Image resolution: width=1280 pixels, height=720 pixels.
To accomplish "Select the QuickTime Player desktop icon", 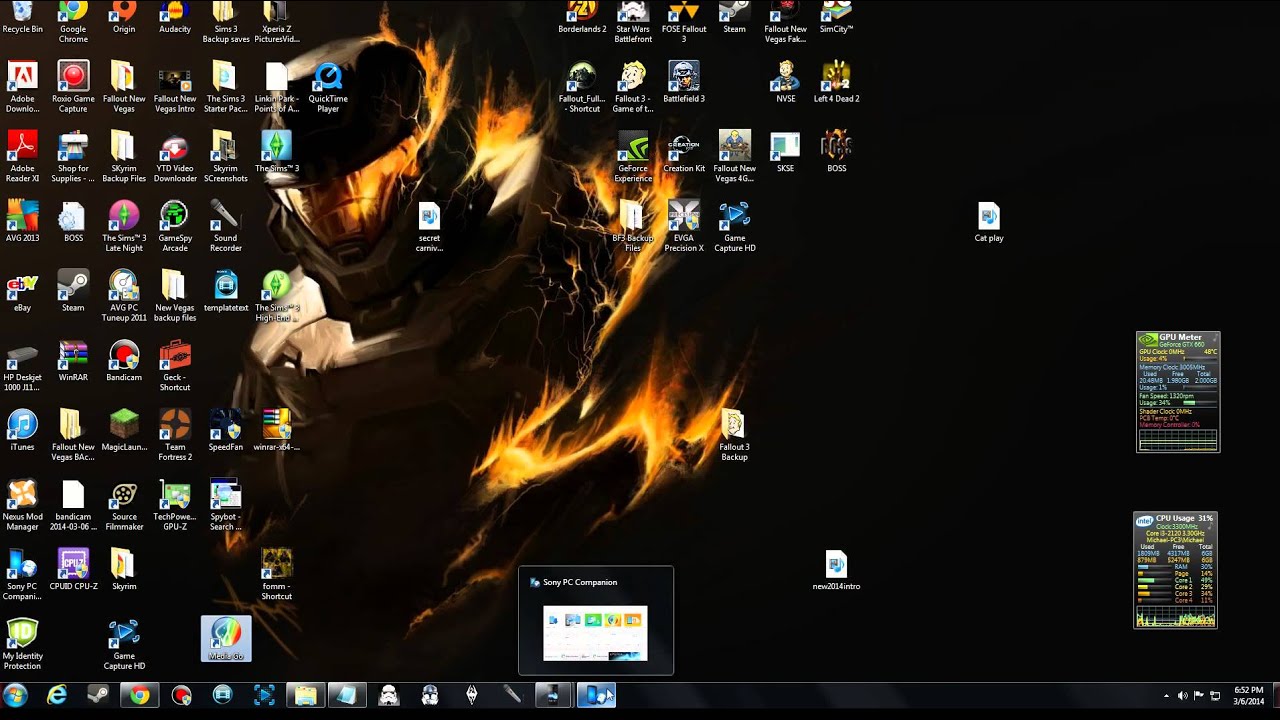I will (328, 86).
